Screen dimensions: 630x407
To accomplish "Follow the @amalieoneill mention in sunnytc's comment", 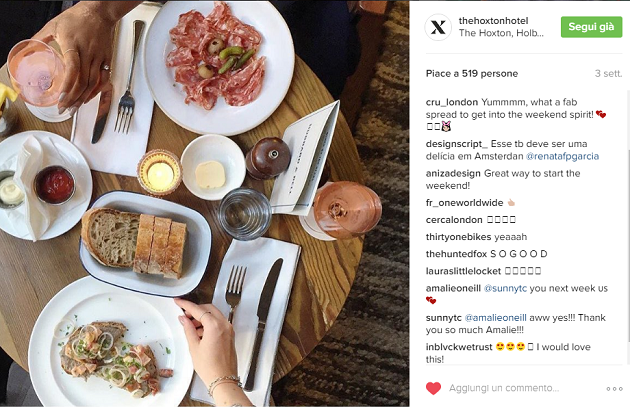I will (x=495, y=318).
